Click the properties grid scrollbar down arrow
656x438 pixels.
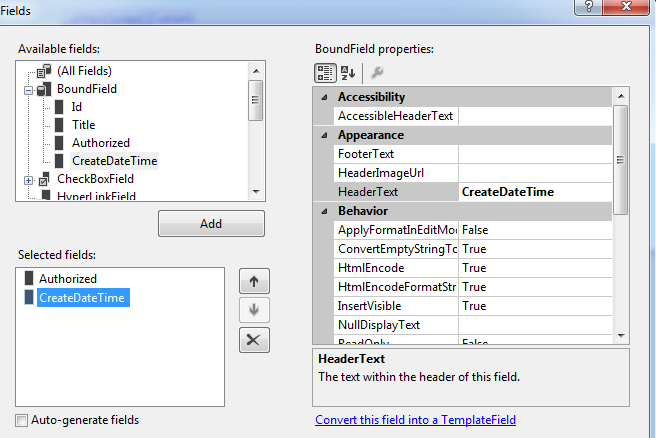coord(621,335)
